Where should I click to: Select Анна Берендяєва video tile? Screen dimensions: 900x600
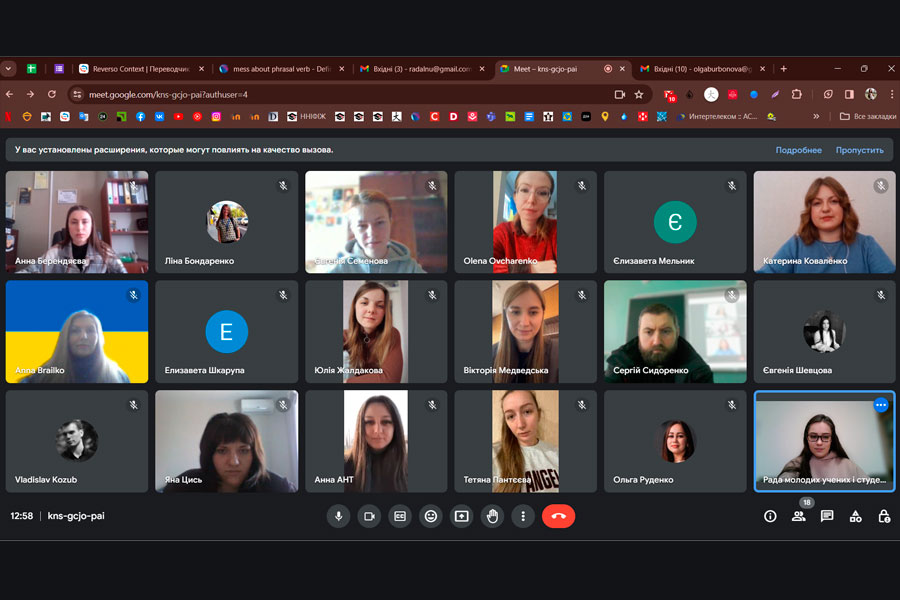pos(77,222)
